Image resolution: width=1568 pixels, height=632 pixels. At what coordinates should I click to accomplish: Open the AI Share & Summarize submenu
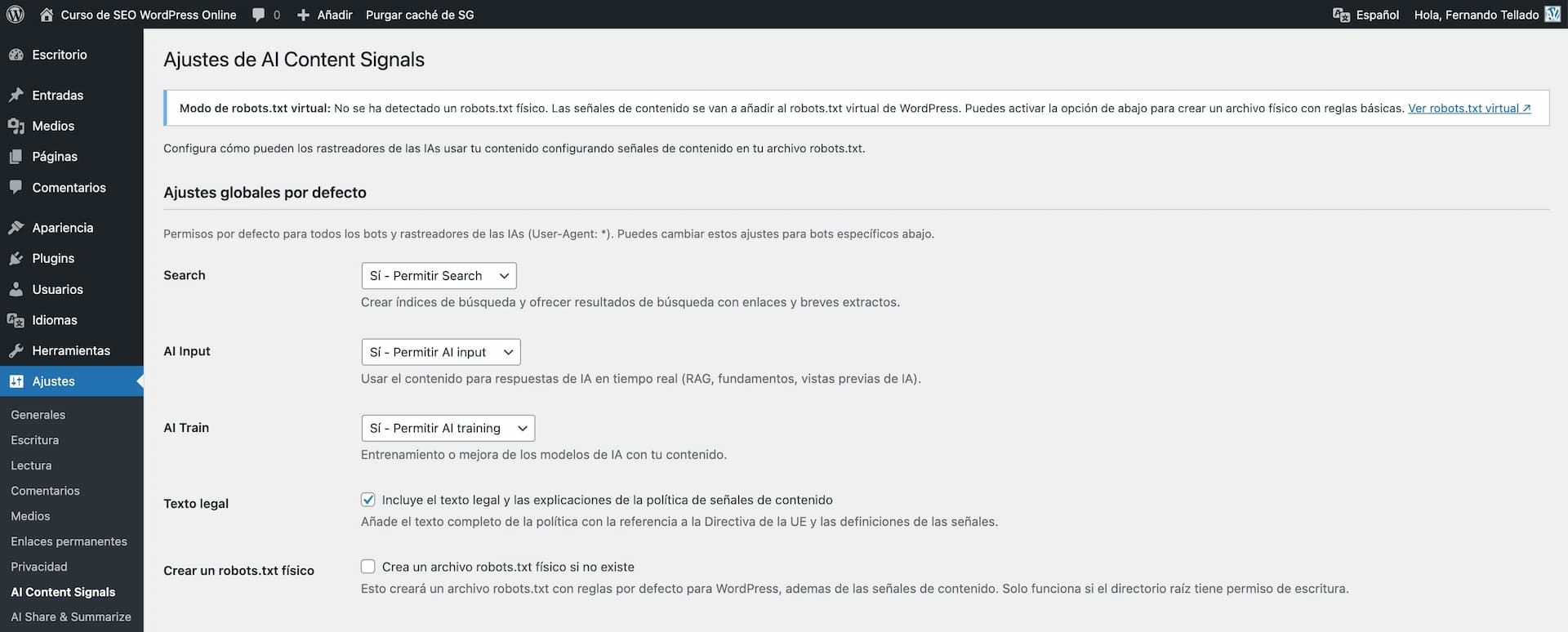coord(70,617)
